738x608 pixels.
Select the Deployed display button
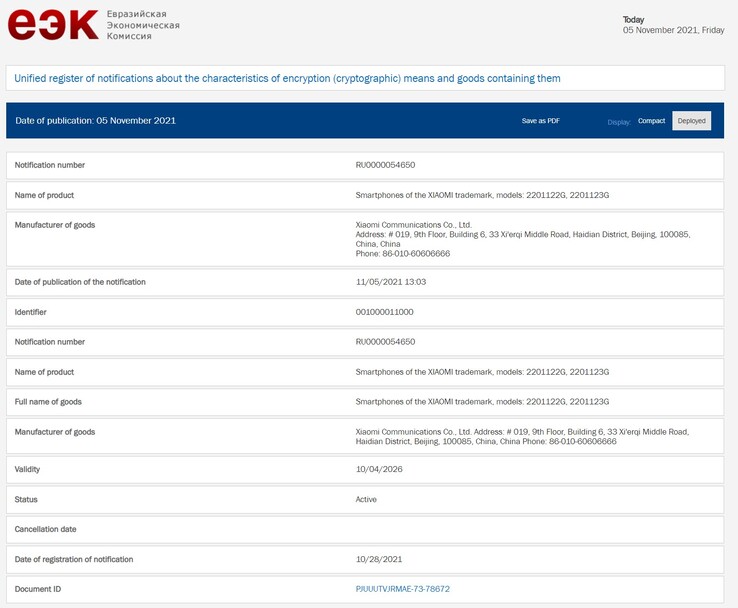click(x=691, y=121)
